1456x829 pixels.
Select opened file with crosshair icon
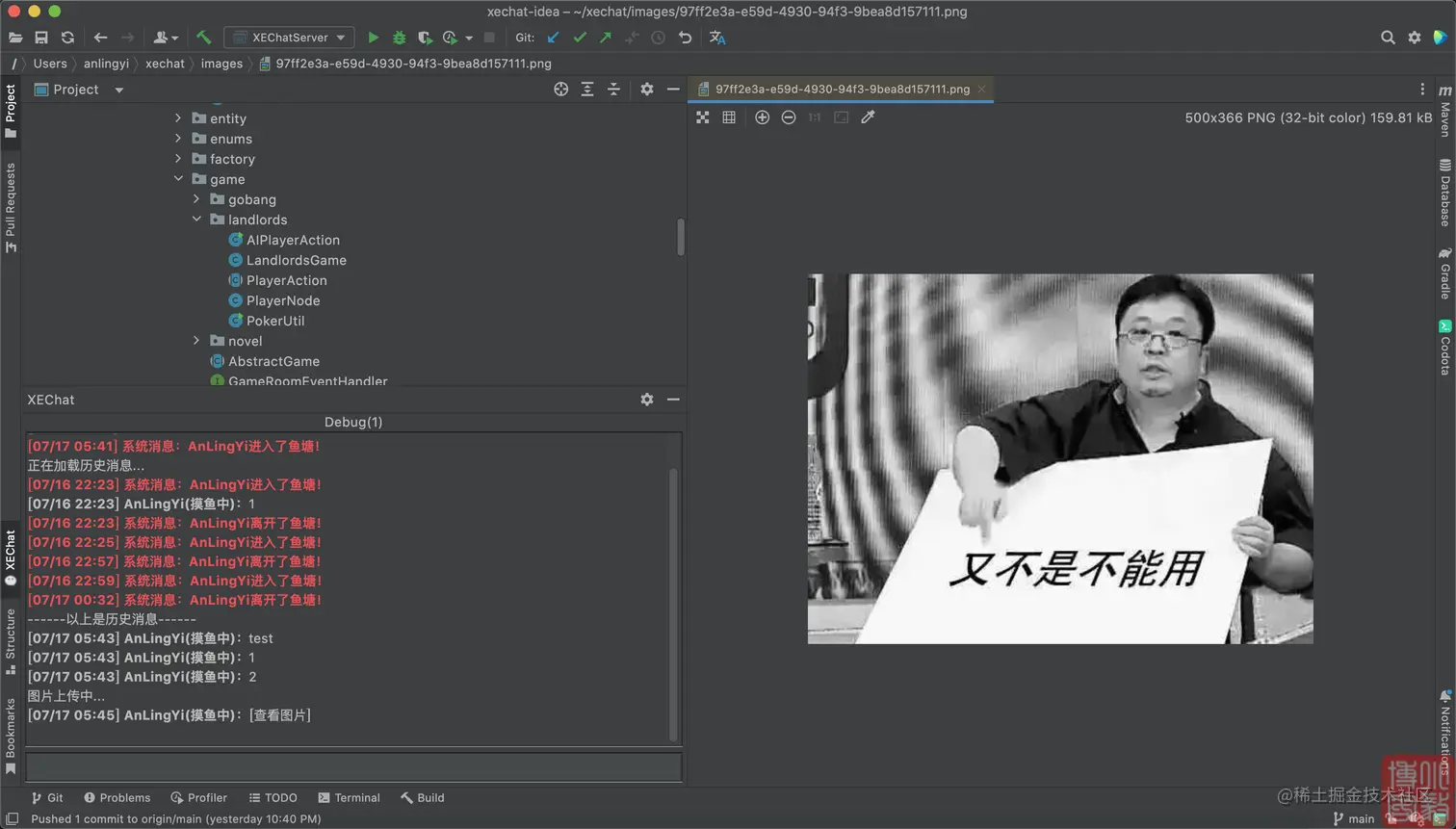(x=561, y=89)
